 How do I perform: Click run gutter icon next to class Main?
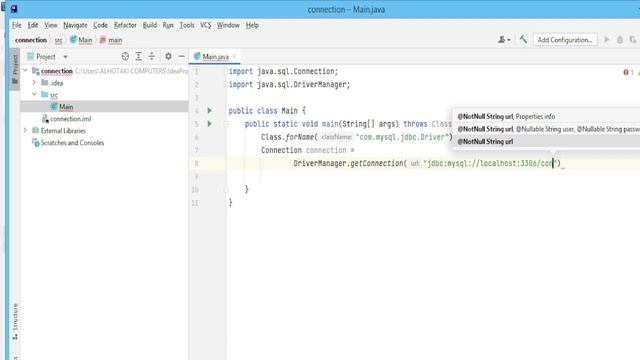click(209, 111)
